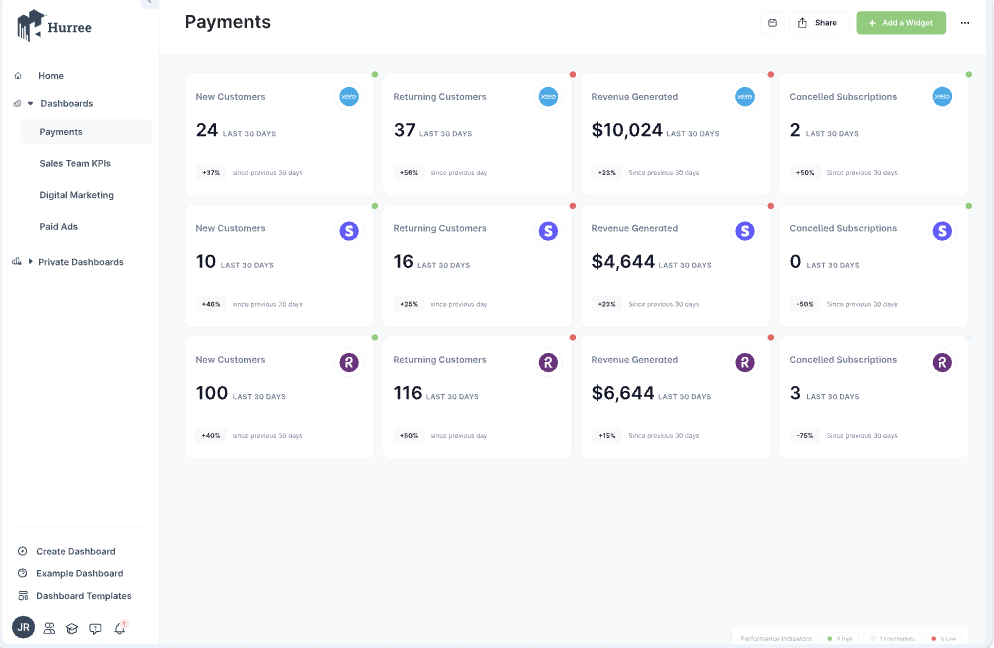This screenshot has width=994, height=648.
Task: Switch to the Digital Marketing dashboard
Action: pos(77,195)
